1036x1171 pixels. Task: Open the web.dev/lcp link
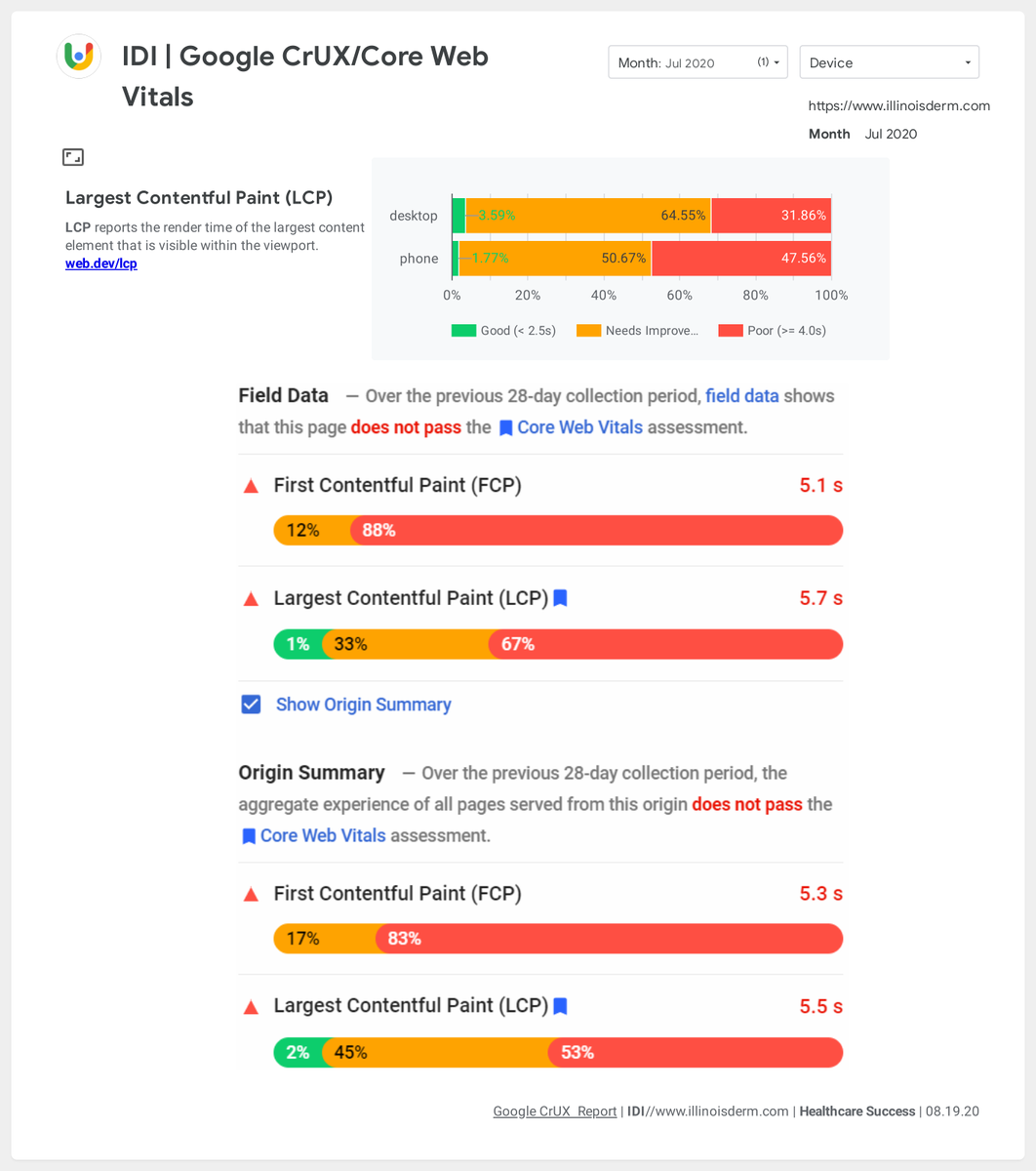[x=101, y=263]
